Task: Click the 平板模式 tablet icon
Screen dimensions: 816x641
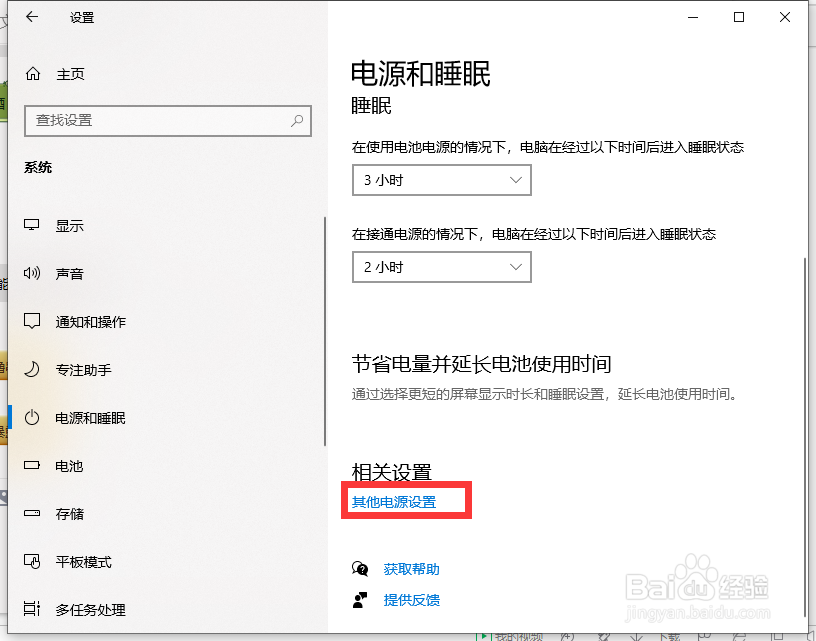Action: (x=31, y=561)
